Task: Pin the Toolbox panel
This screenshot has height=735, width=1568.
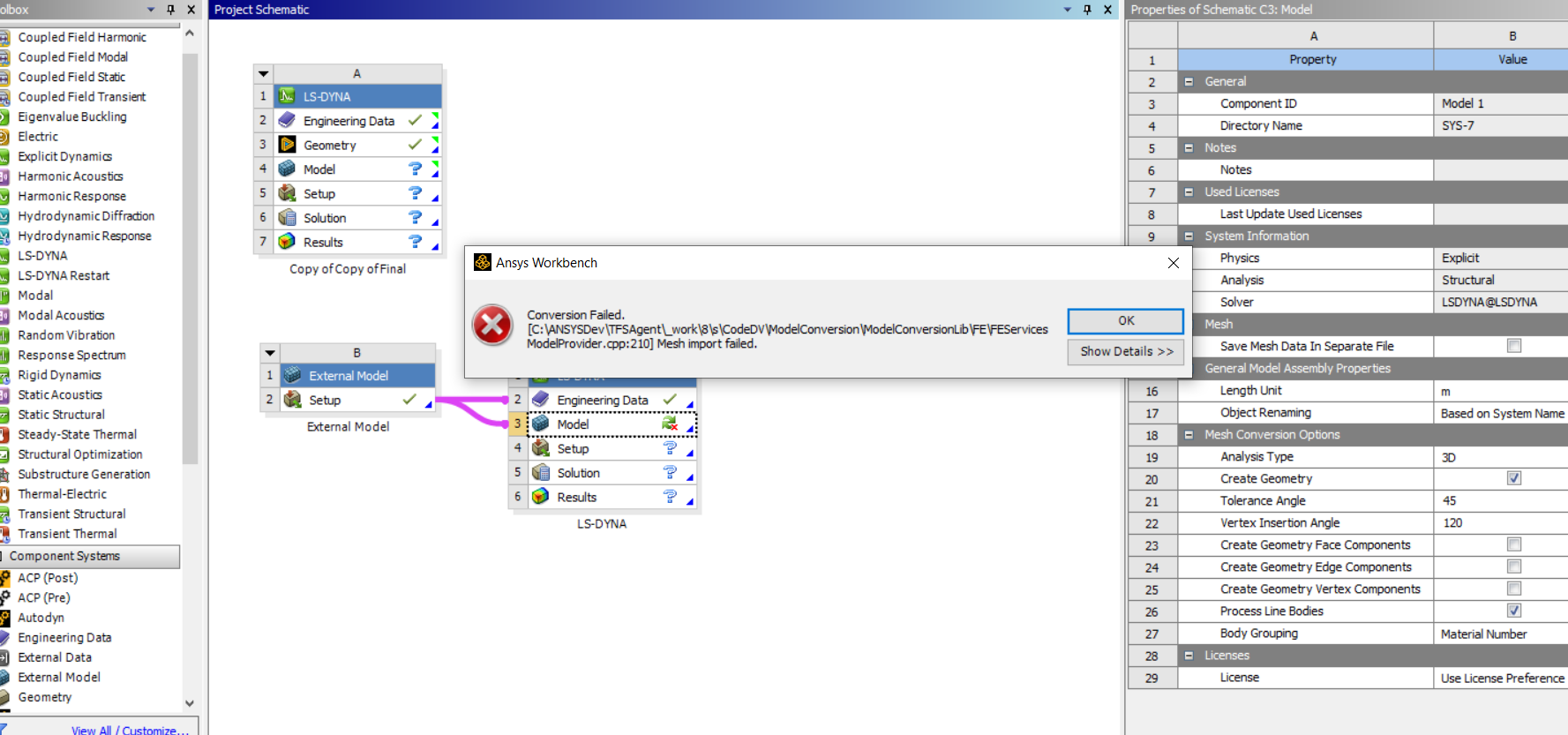Action: (171, 10)
